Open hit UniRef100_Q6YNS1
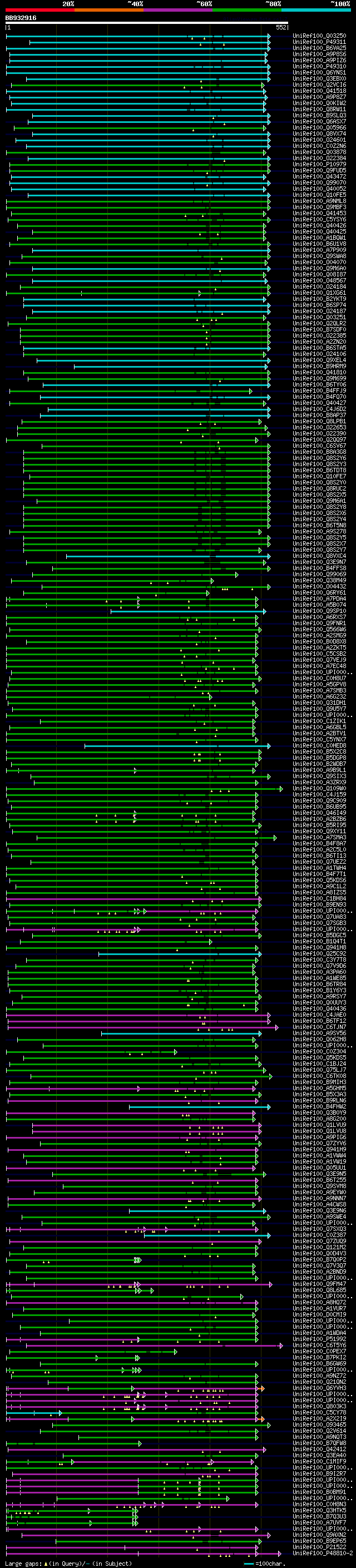The height and width of the screenshot is (1568, 356). (x=319, y=72)
